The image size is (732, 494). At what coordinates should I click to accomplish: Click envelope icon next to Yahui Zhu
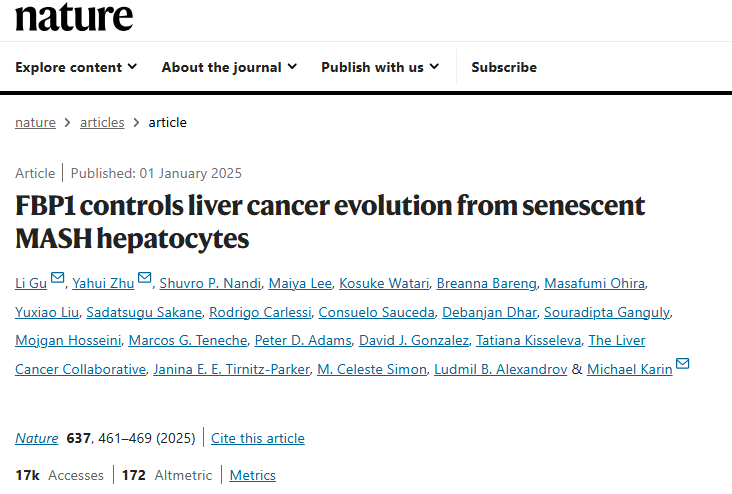click(x=145, y=277)
